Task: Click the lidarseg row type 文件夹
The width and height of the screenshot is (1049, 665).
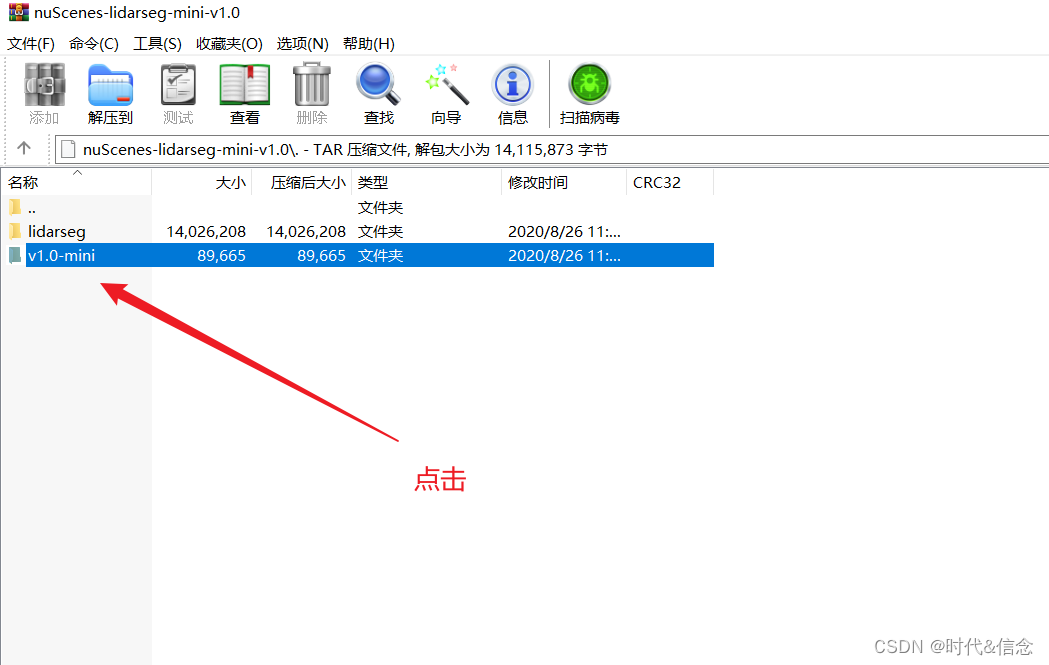Action: [381, 231]
